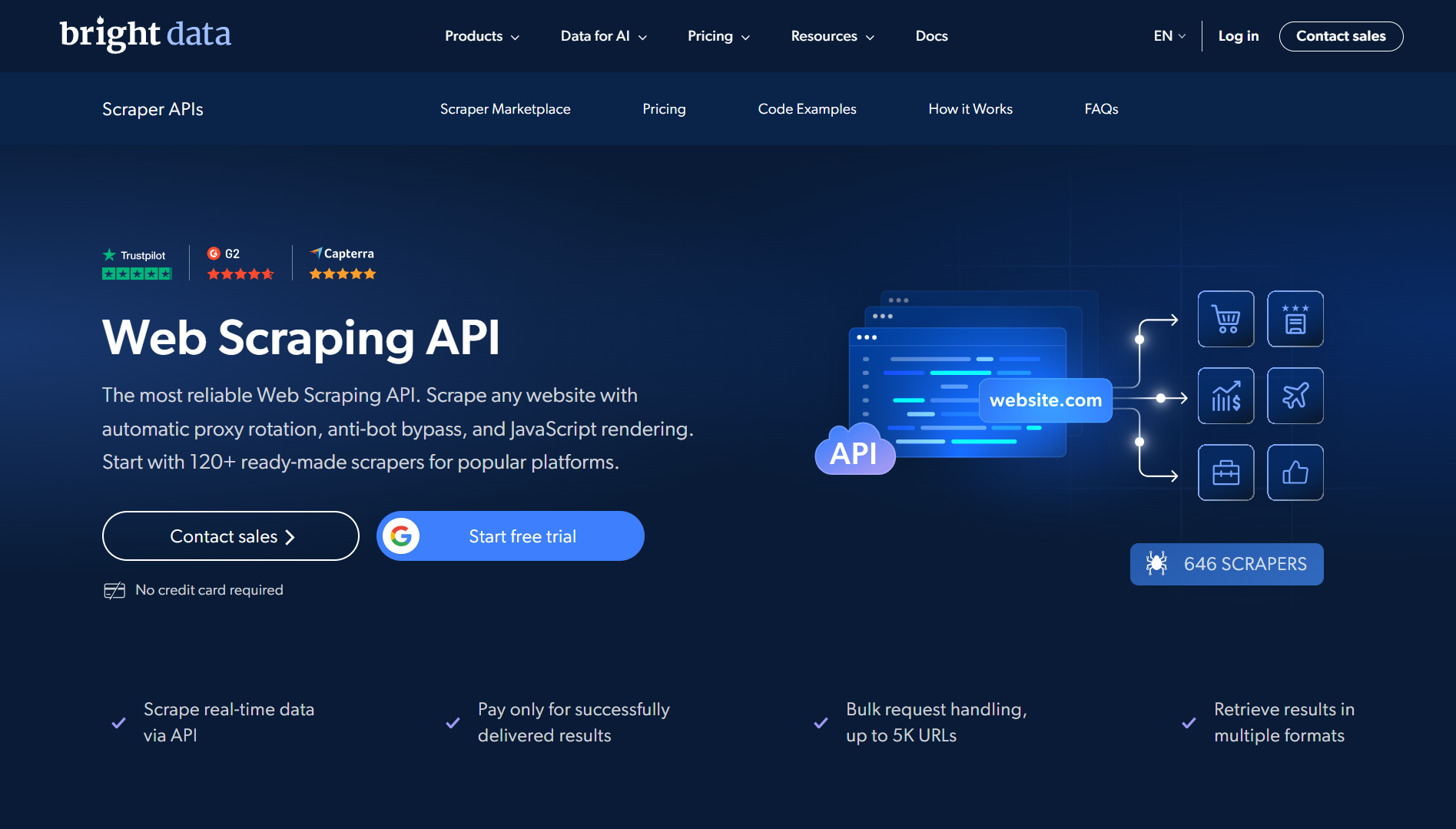
Task: Expand the Resources dropdown
Action: coord(831,36)
